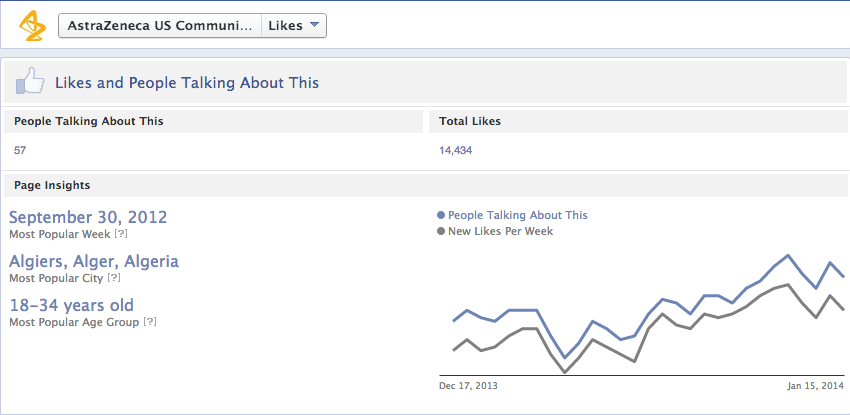Click the 18-34 years old text
Viewport: 850px width, 415px height.
72,306
